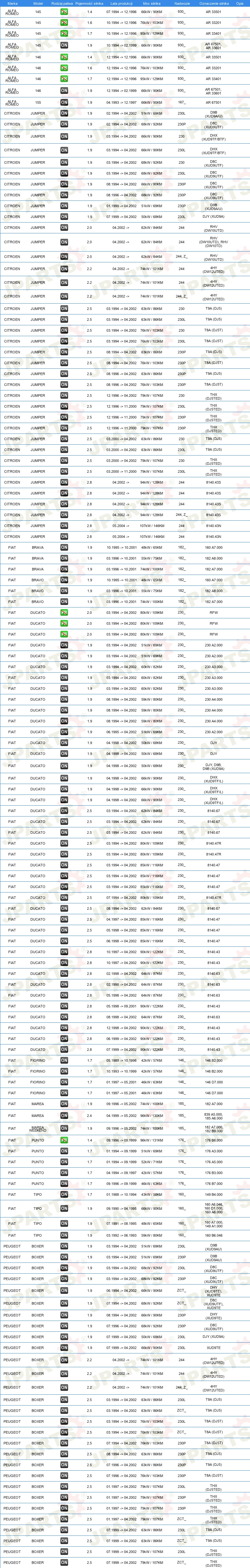The width and height of the screenshot is (250, 1568).
Task: Click ON icon in Fiat Brava 74kW / 100KM row
Action: [64, 569]
